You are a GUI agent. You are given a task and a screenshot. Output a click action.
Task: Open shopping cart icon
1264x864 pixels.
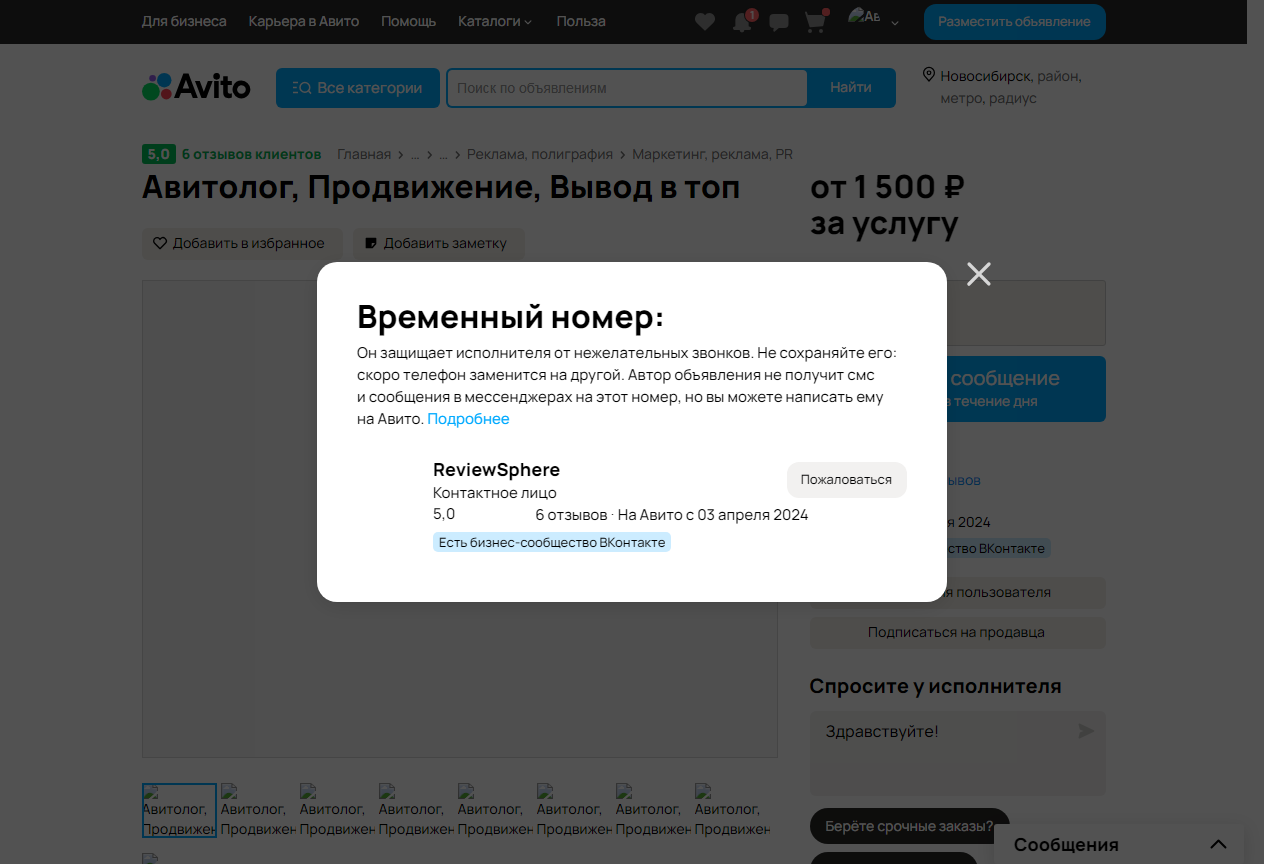pos(816,22)
